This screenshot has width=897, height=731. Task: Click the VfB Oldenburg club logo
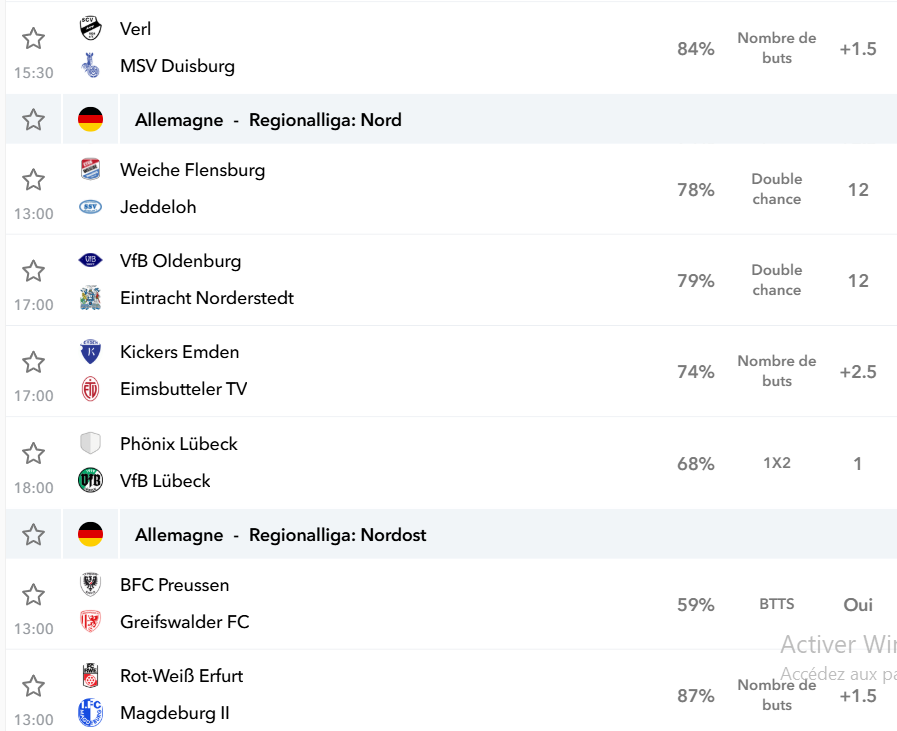coord(90,261)
